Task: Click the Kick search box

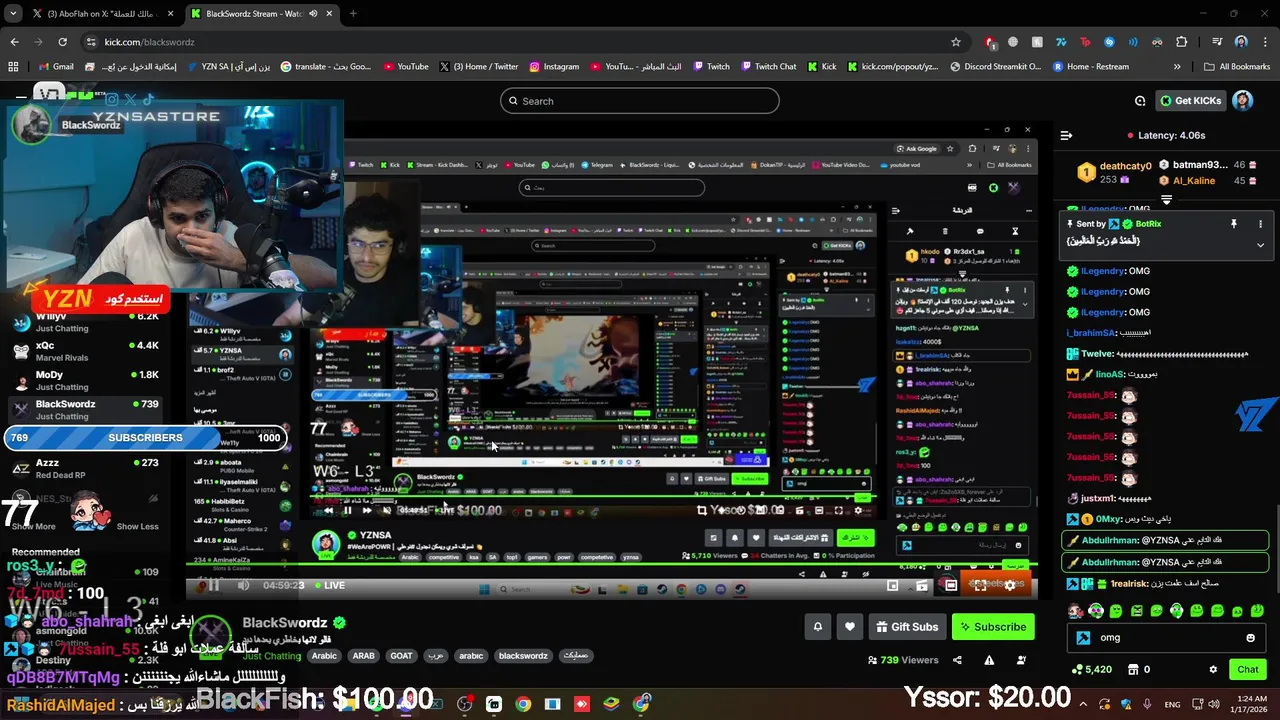Action: click(640, 101)
